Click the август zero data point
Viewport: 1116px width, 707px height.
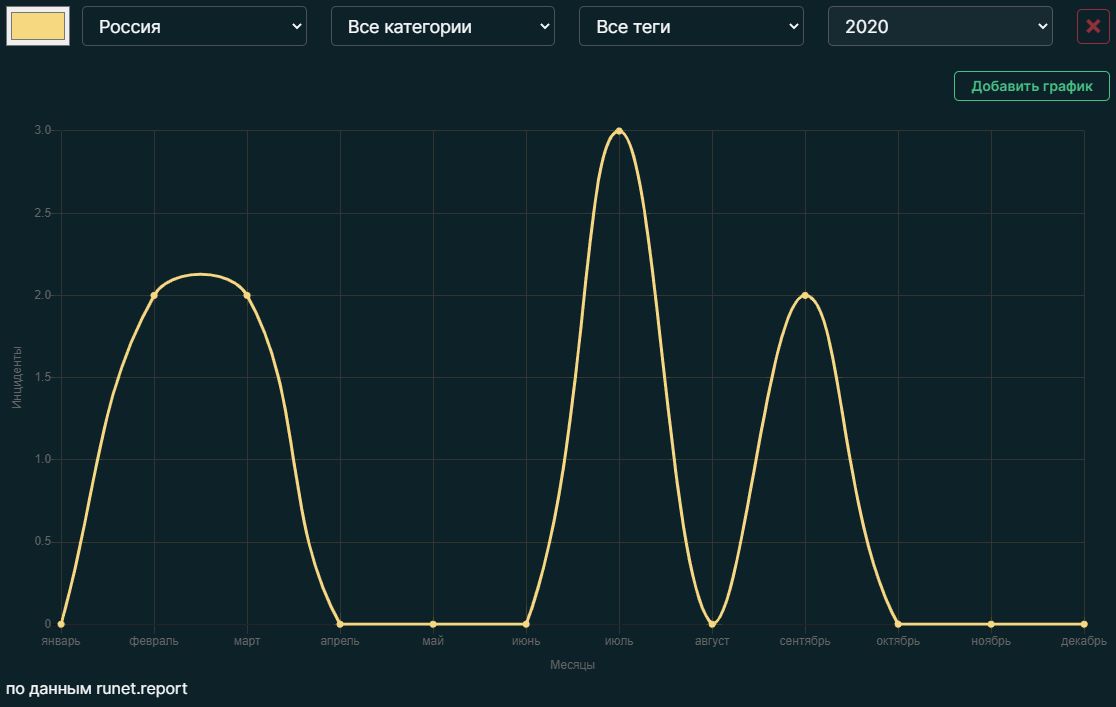pos(712,624)
